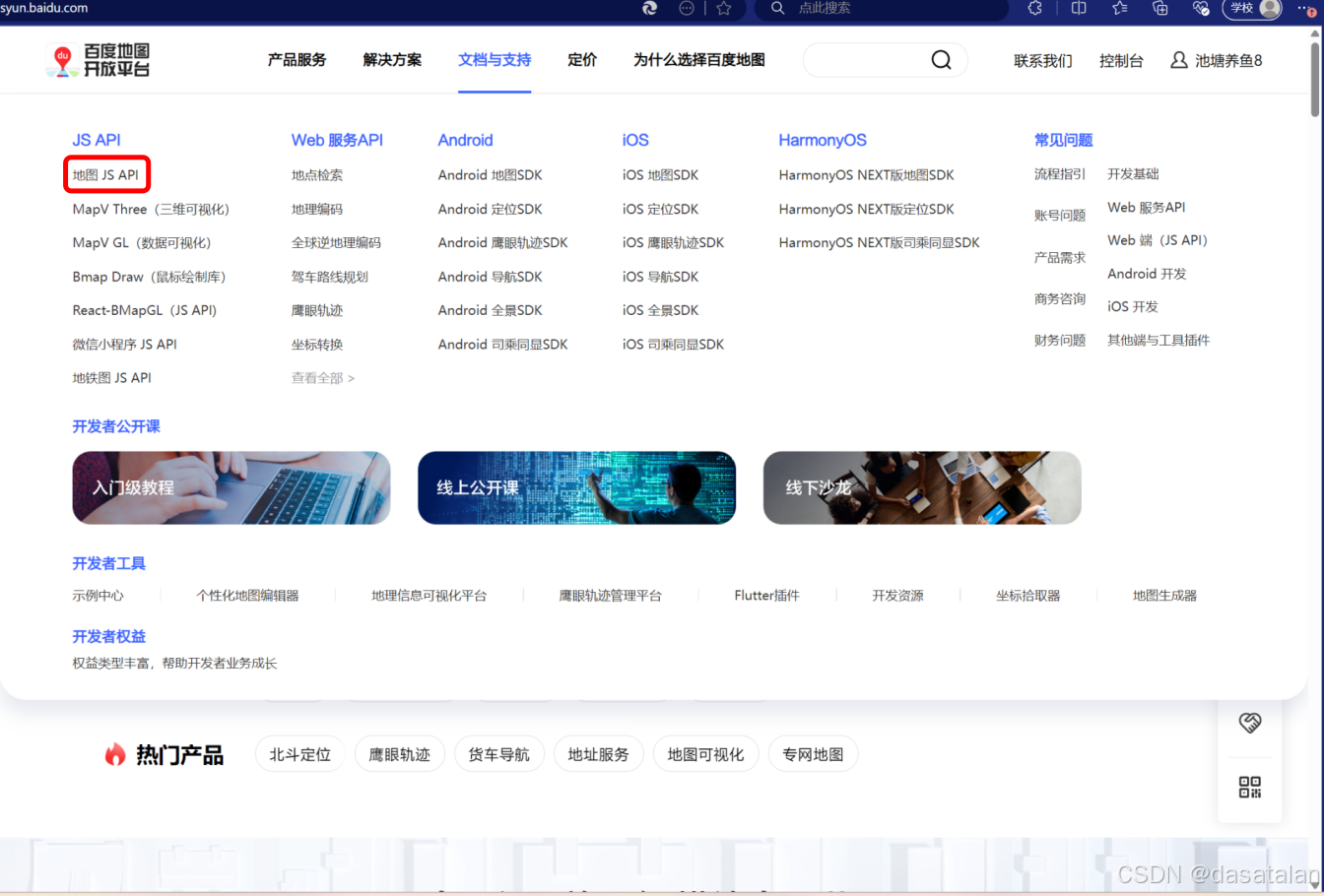The image size is (1324, 896).
Task: Open the 定价 menu item
Action: [x=582, y=60]
